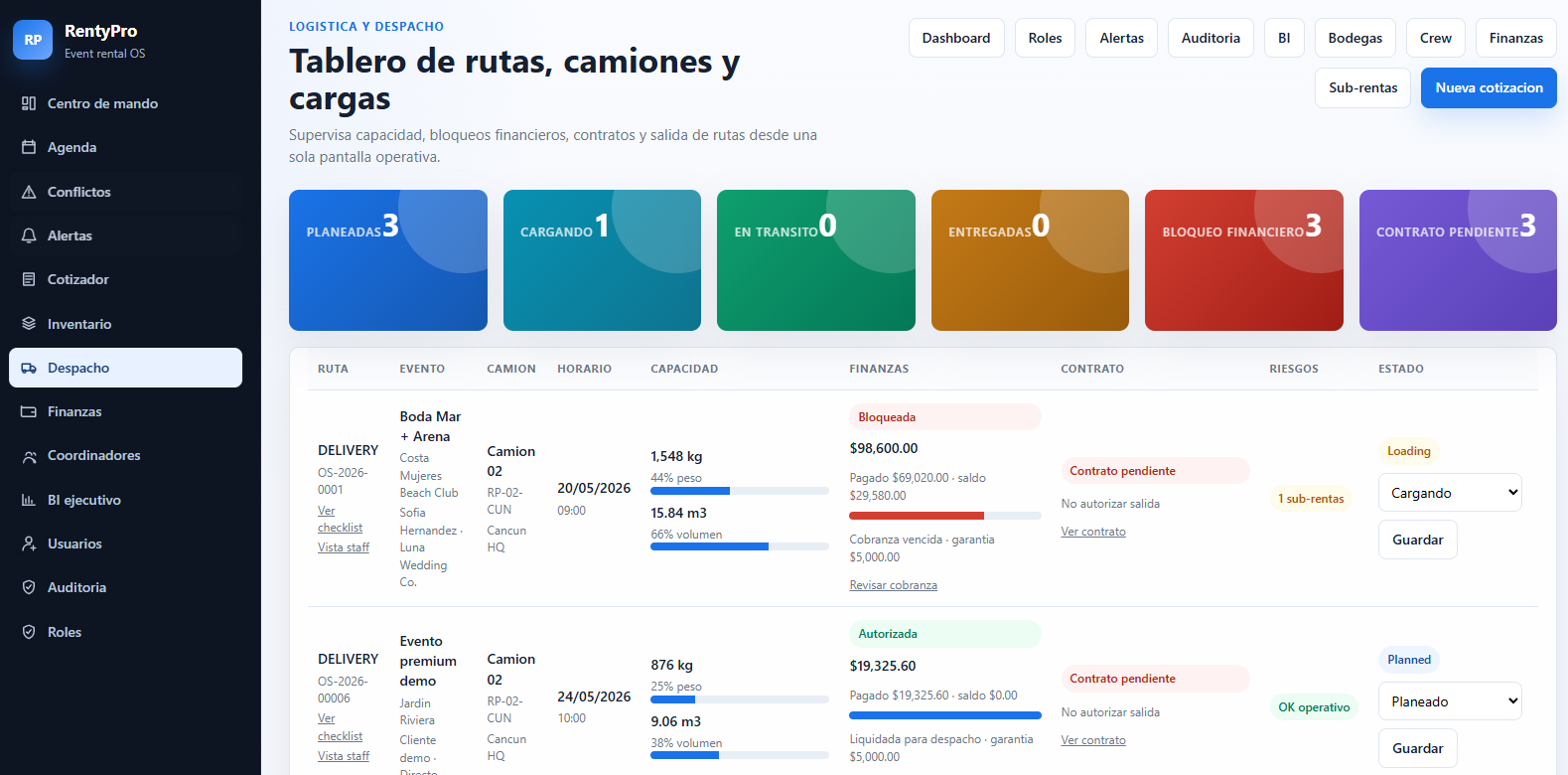Click the Revisar cobranza link
The width and height of the screenshot is (1568, 775).
tap(894, 585)
